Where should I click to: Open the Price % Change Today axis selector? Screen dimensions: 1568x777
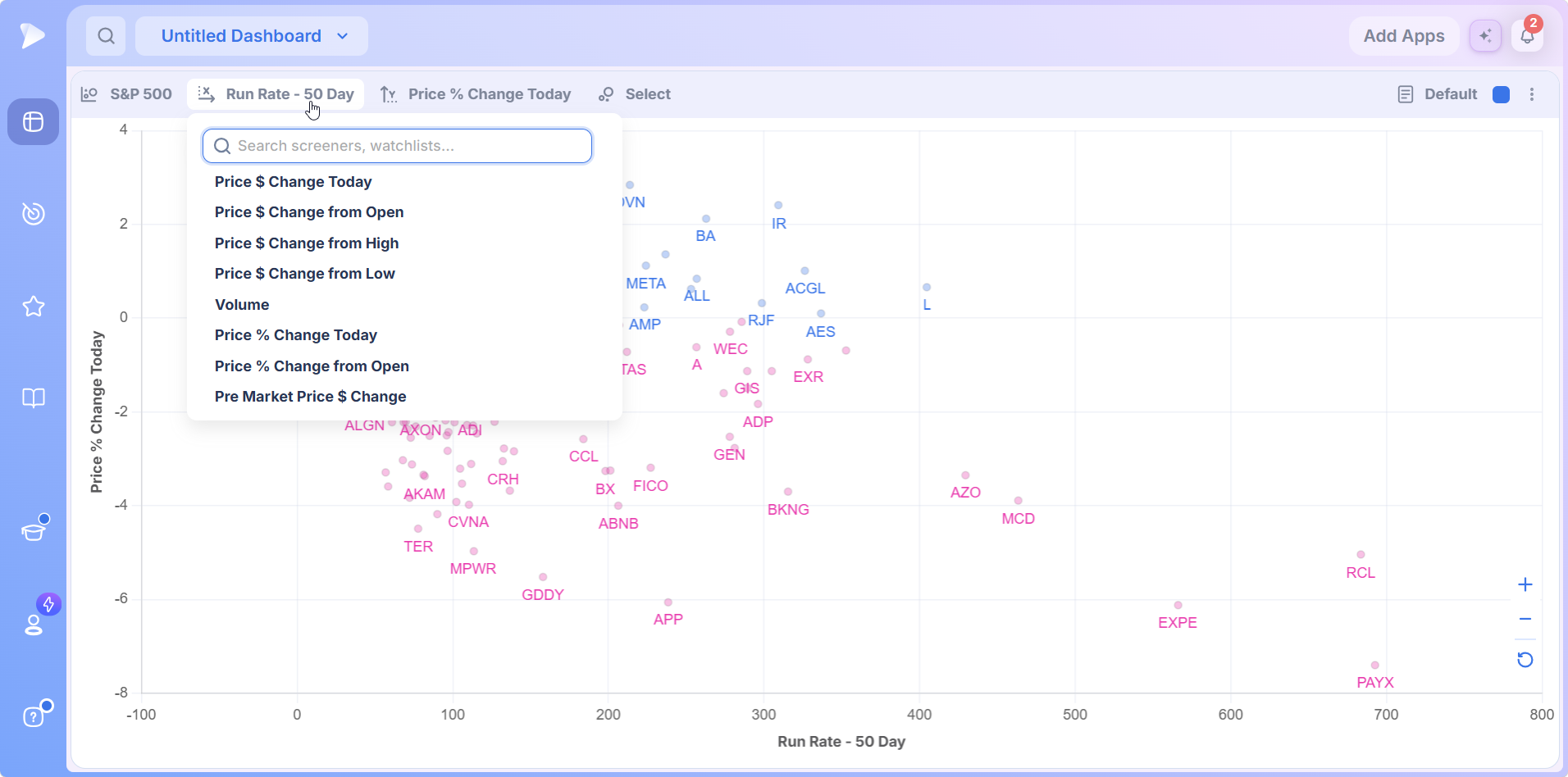click(476, 94)
